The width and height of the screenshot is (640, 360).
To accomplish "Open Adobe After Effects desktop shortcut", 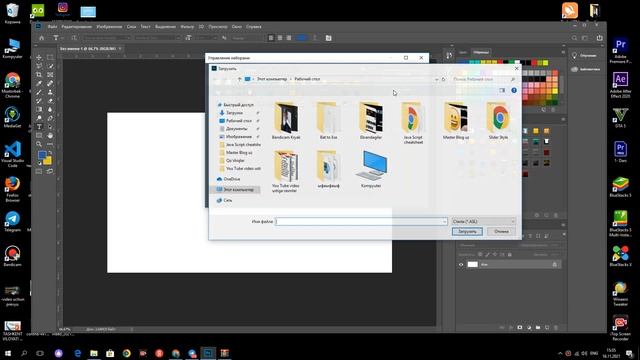I will (x=620, y=84).
